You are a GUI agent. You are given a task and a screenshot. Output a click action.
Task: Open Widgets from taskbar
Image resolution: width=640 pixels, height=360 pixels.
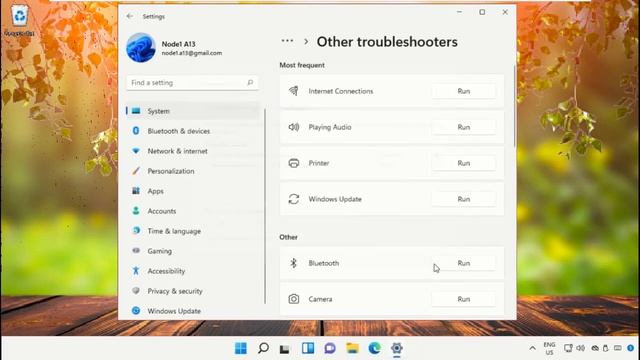(x=308, y=348)
